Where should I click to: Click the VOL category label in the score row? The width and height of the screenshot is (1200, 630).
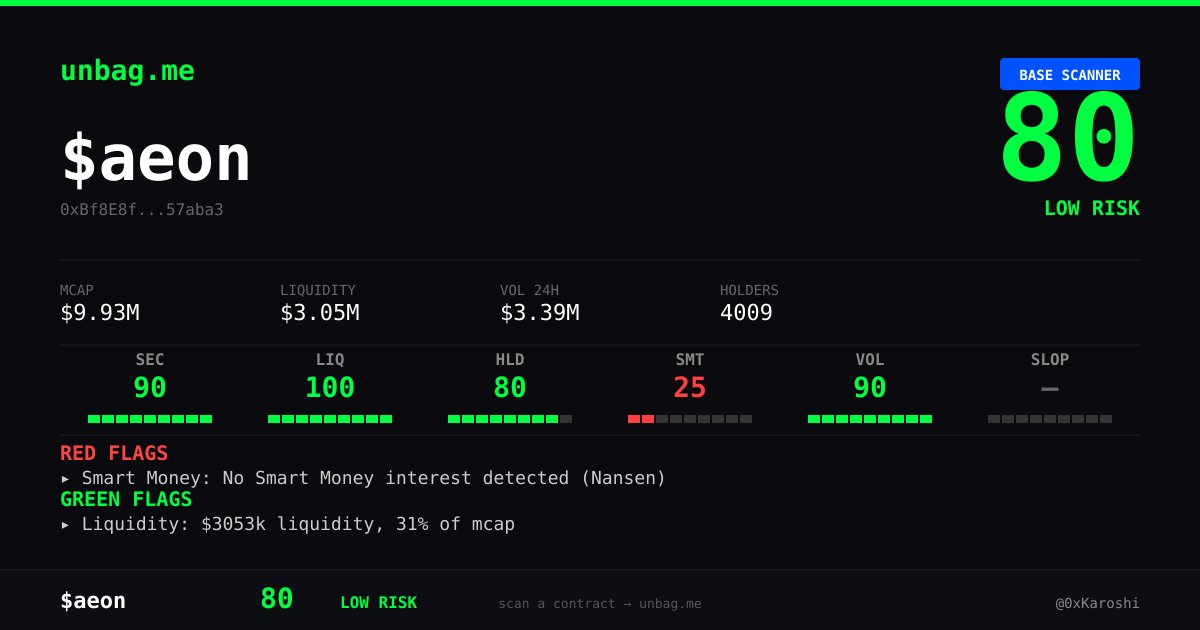[x=870, y=360]
